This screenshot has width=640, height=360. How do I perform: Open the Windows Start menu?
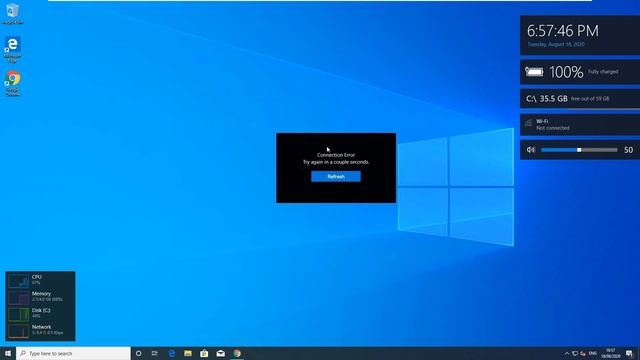coord(8,353)
